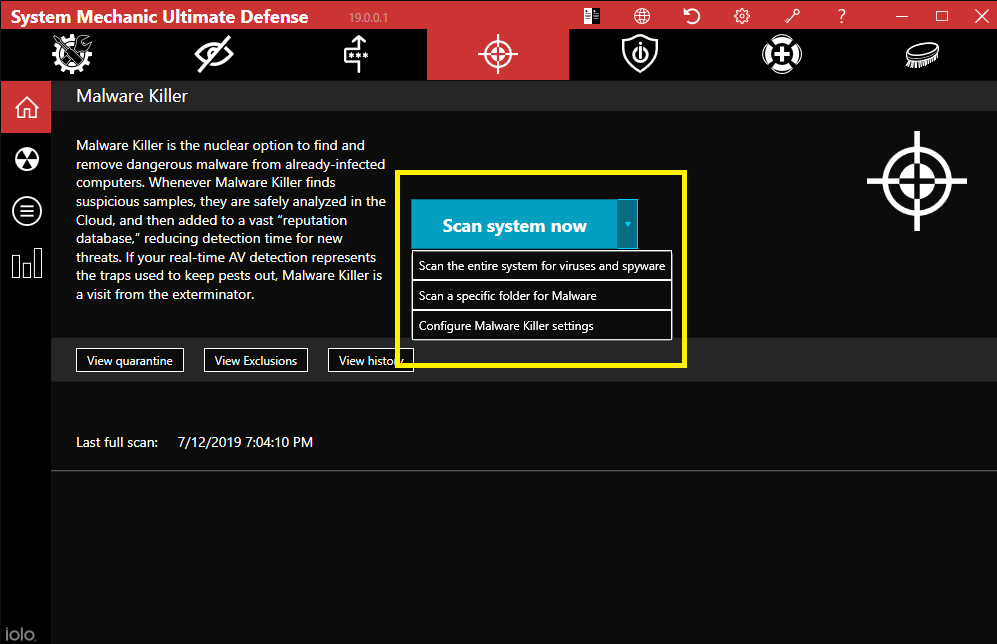
Task: Click the Home sidebar icon
Action: [26, 107]
